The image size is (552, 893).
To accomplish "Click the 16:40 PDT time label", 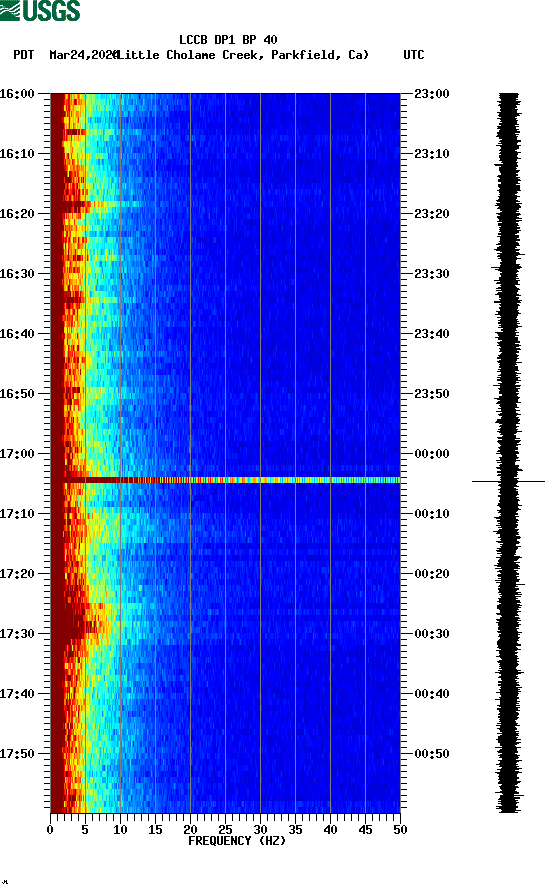I will [x=17, y=334].
